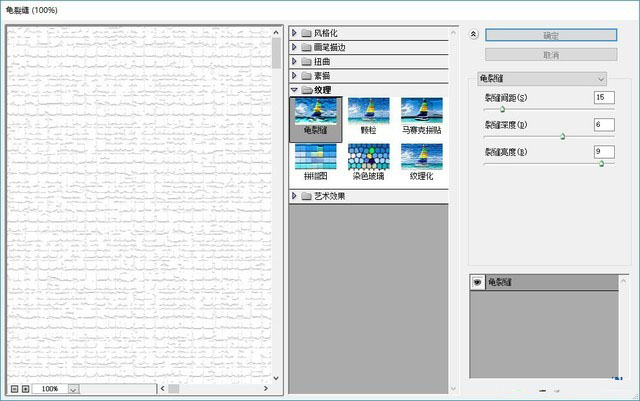Click the 裂缝间距 value field
The image size is (640, 401).
[x=603, y=97]
